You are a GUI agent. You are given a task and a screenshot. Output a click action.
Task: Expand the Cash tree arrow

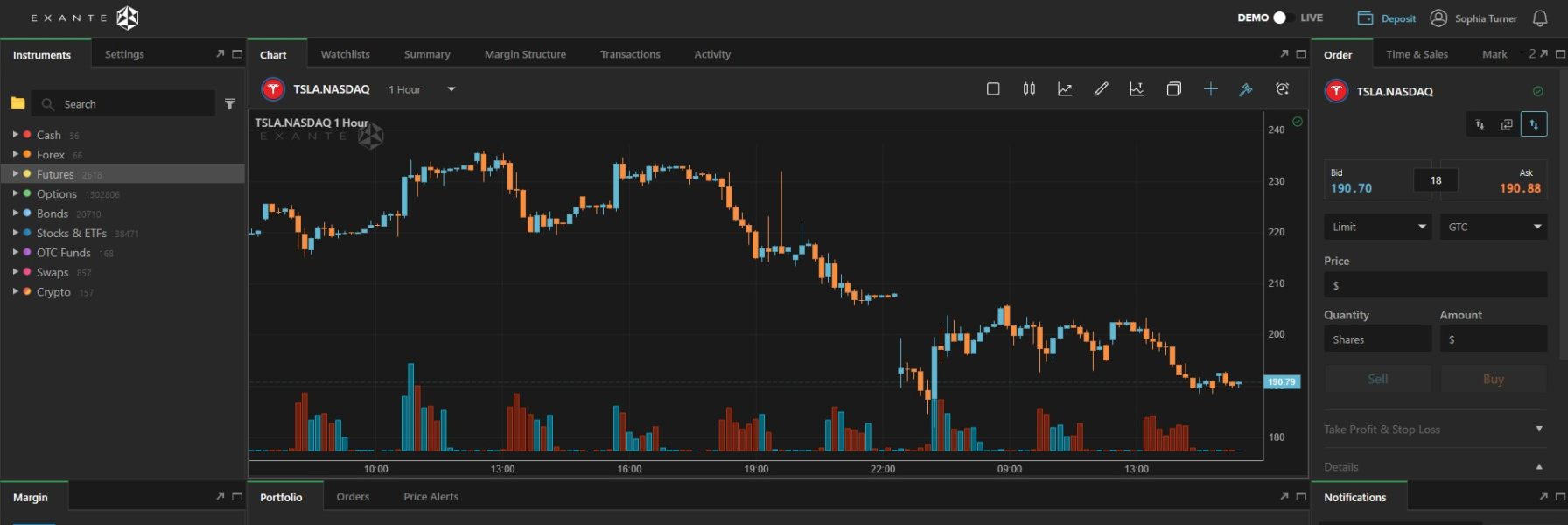pos(15,134)
